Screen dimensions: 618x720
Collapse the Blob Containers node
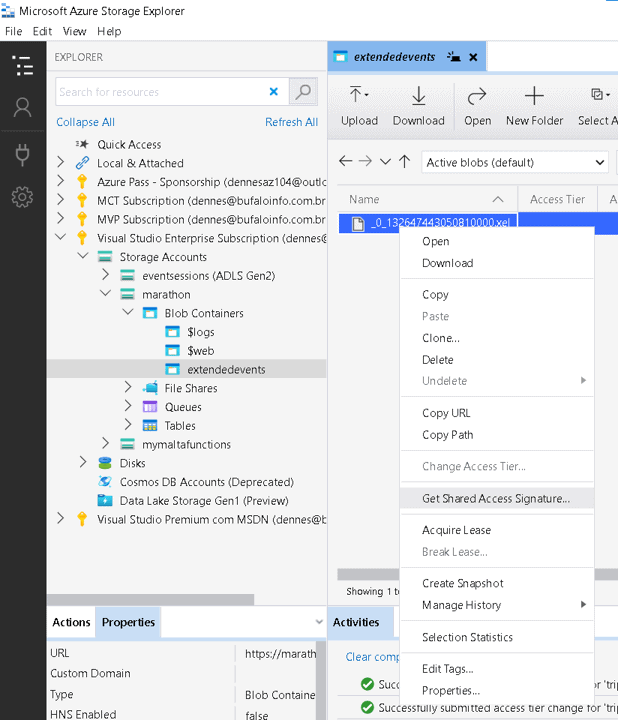coord(128,312)
